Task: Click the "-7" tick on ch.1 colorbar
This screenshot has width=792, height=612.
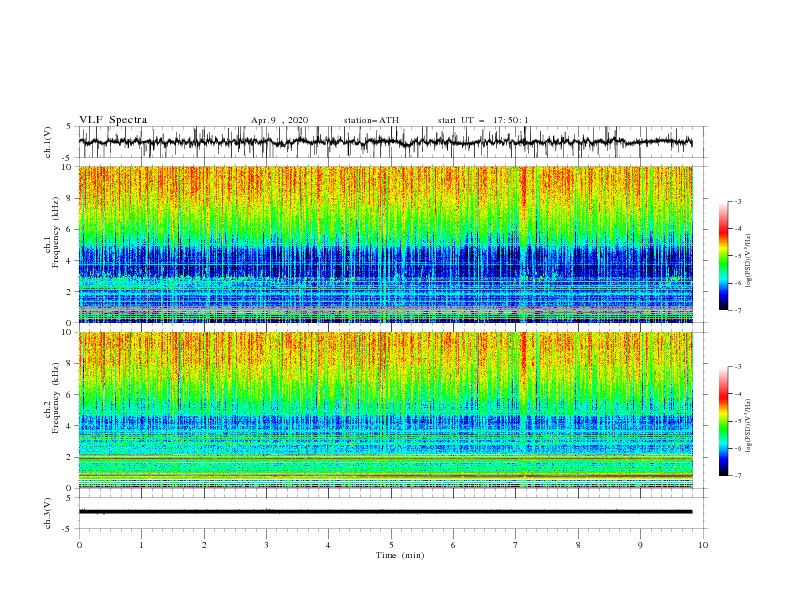Action: (738, 310)
